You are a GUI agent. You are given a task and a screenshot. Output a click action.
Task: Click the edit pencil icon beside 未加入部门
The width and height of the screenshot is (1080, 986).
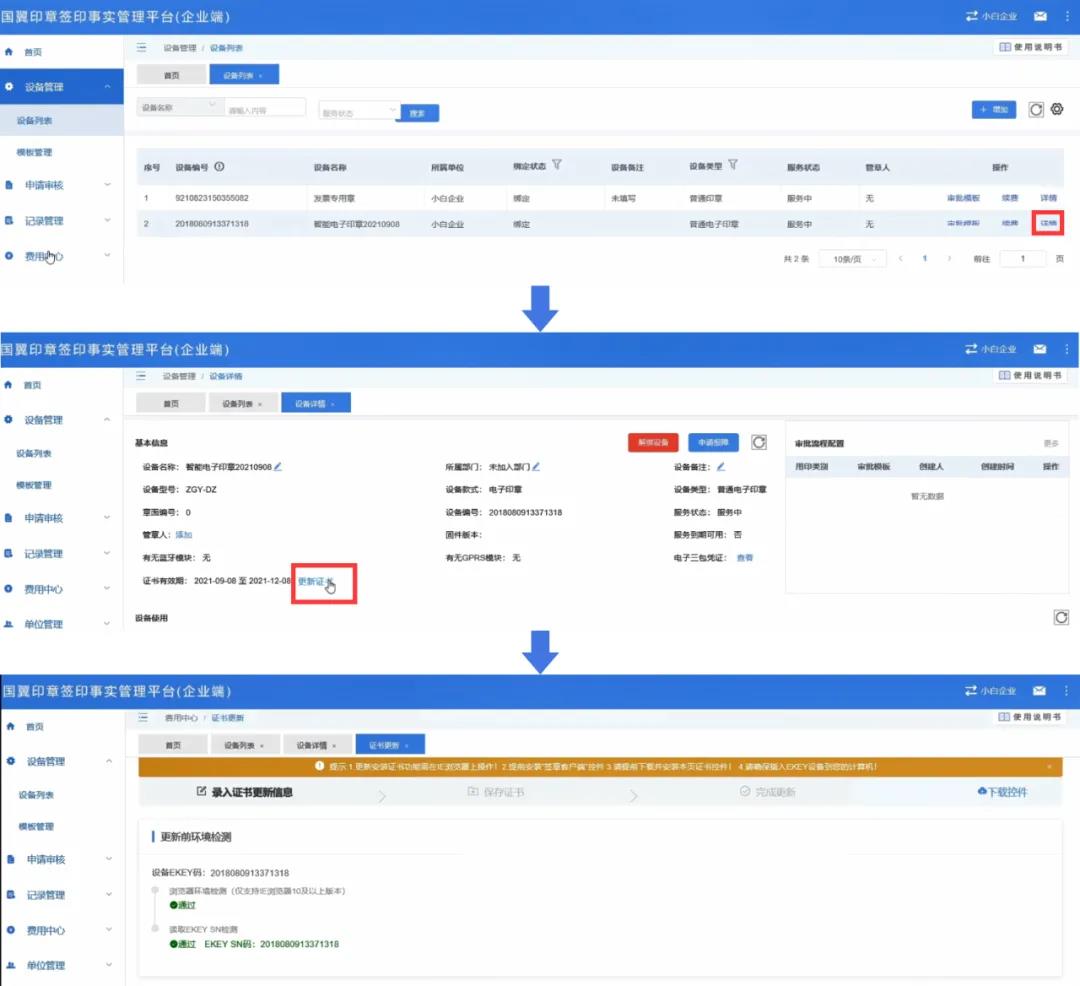pyautogui.click(x=536, y=466)
